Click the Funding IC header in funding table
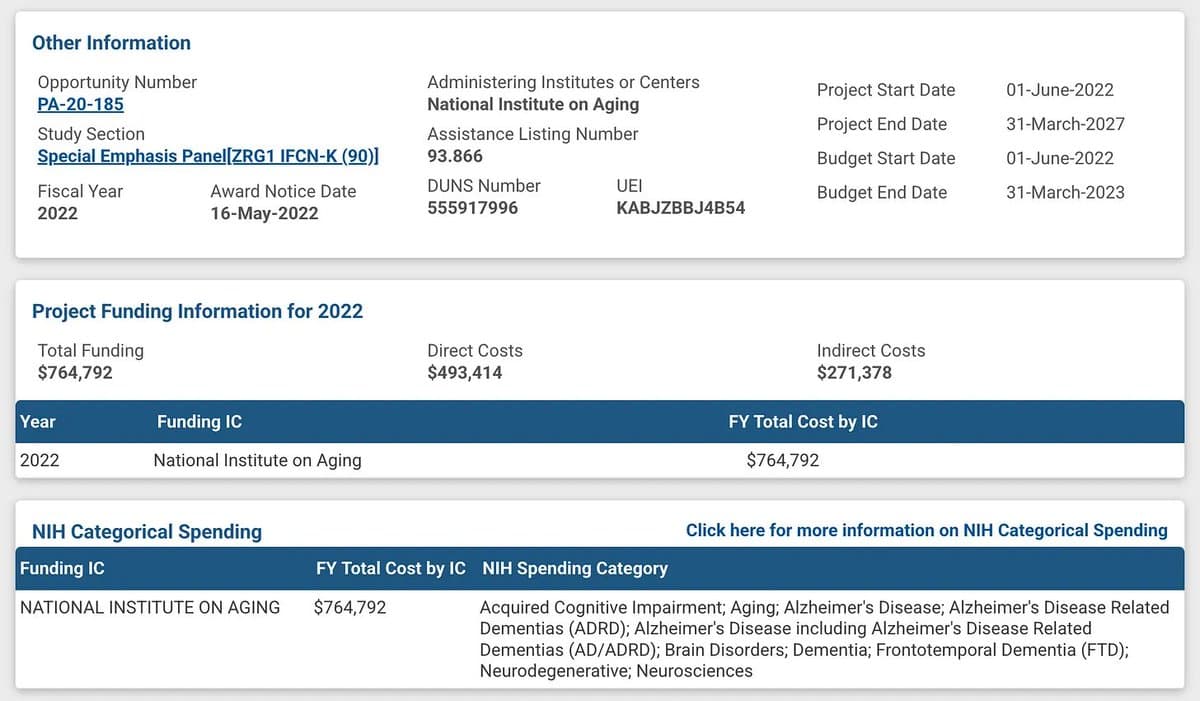 [x=199, y=422]
